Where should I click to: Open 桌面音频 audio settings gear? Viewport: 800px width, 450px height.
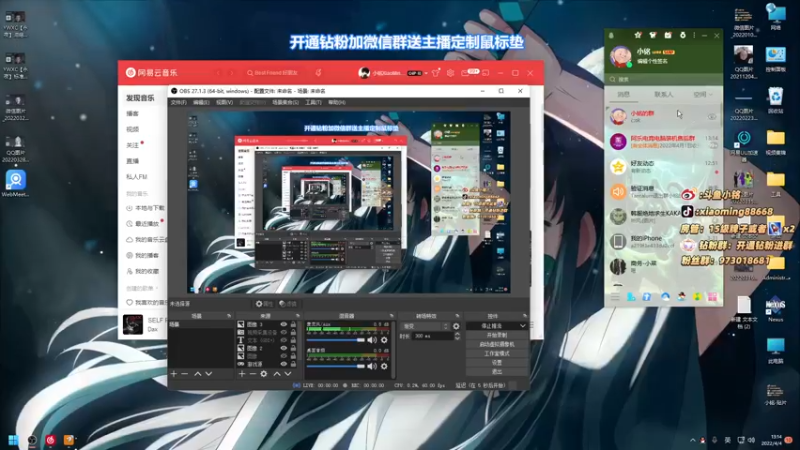pyautogui.click(x=384, y=366)
